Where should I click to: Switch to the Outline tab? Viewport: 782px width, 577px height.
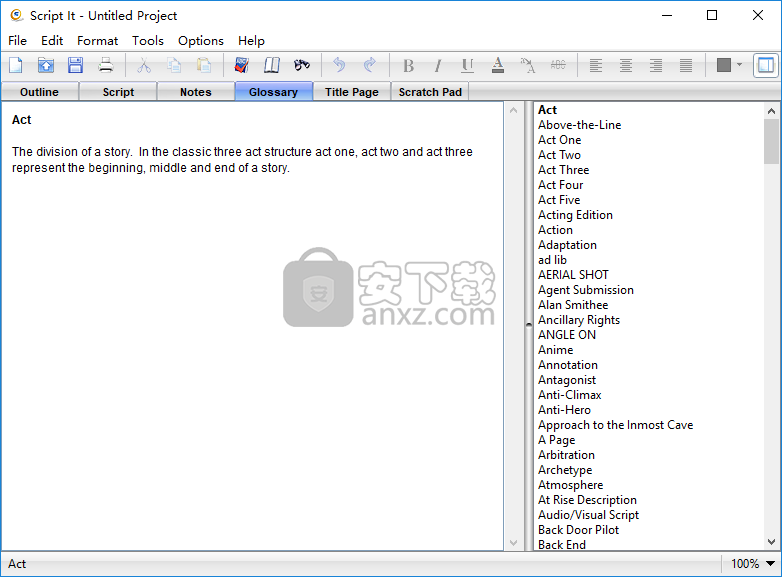(x=39, y=92)
